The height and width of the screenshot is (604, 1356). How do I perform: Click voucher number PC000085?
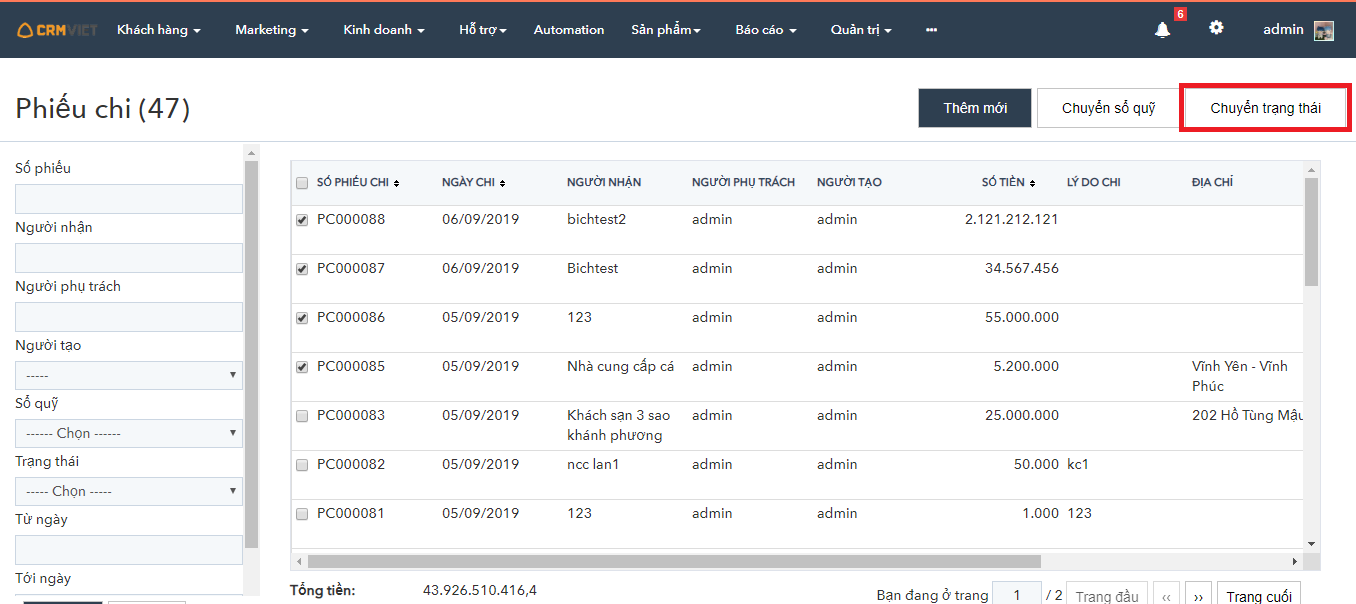(x=351, y=367)
